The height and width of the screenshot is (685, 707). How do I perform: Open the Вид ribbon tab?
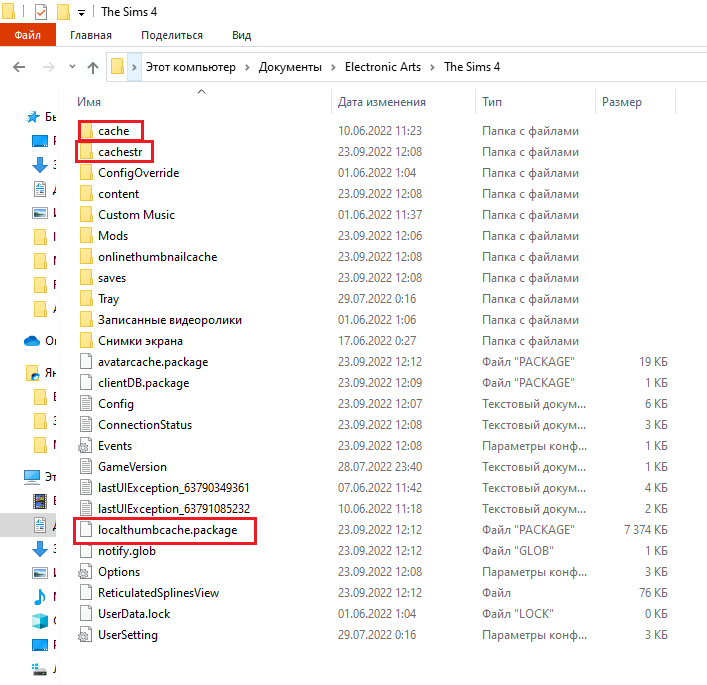coord(242,35)
